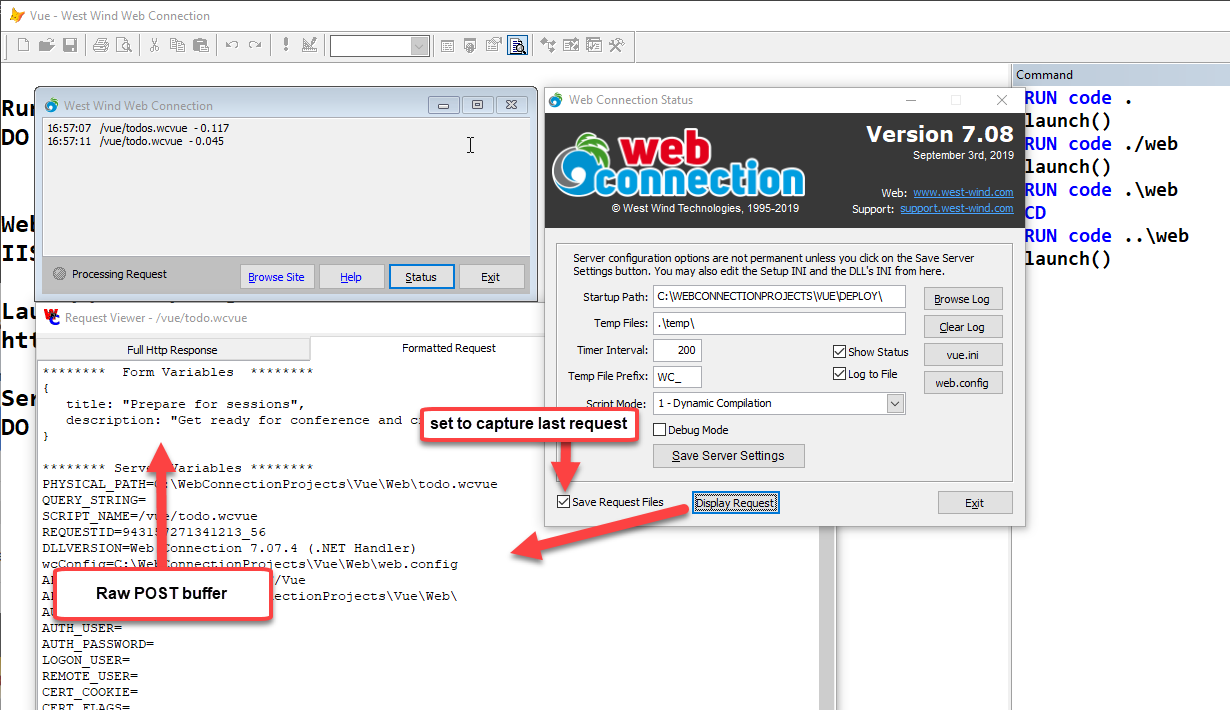The image size is (1230, 710).
Task: Click the Browse Site button
Action: (277, 277)
